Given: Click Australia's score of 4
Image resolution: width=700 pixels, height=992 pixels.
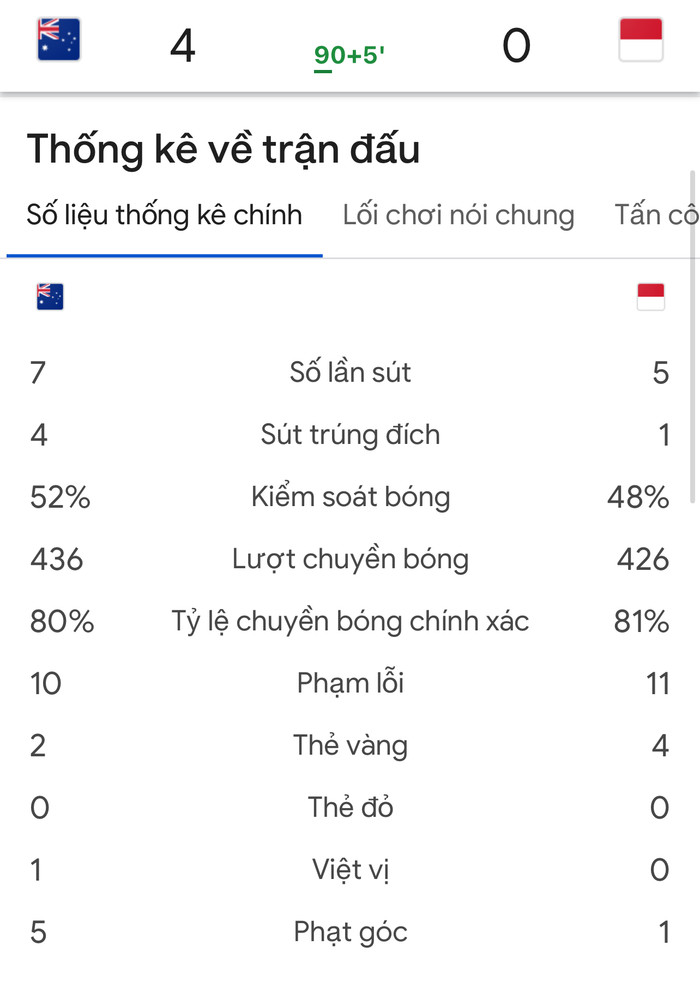Looking at the screenshot, I should click(181, 42).
